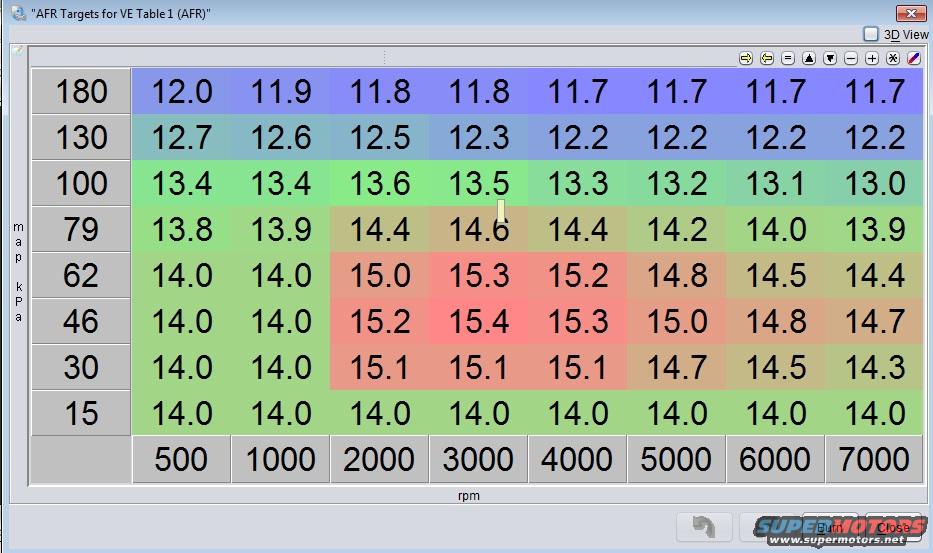This screenshot has width=933, height=553.
Task: Select the 13.1 cell at 100 kPa
Action: click(x=775, y=183)
